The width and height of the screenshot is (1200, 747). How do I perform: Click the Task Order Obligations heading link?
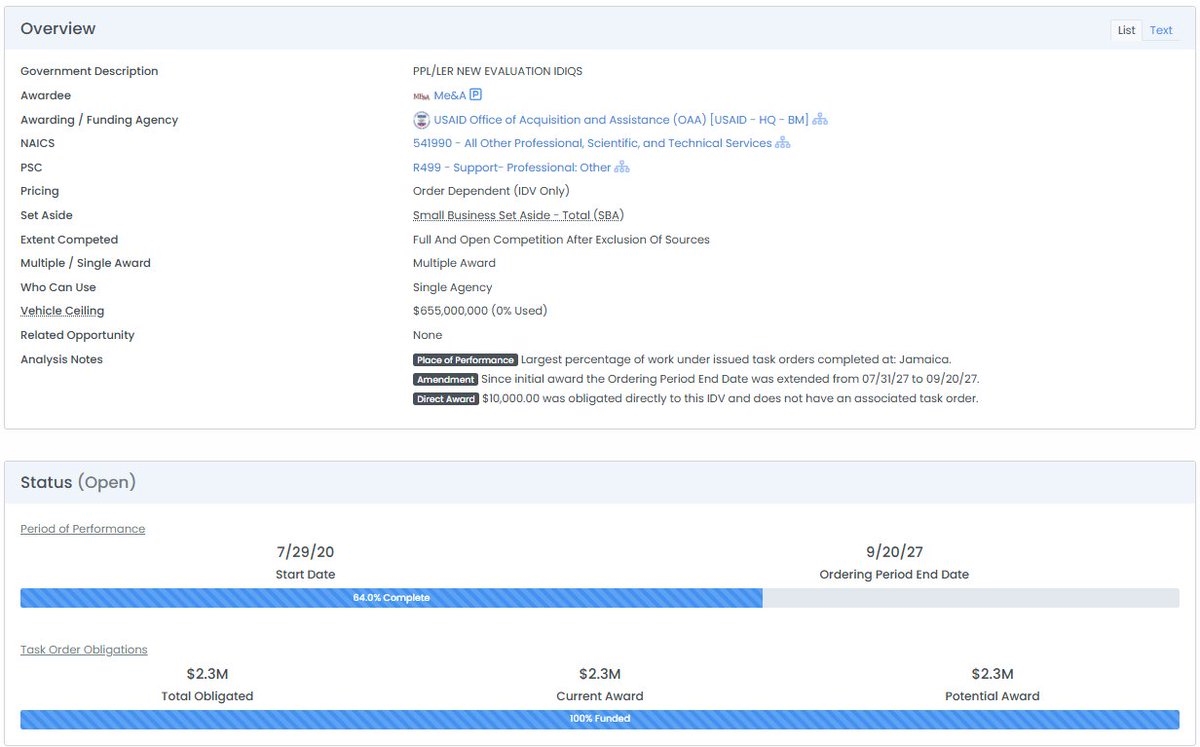coord(84,650)
